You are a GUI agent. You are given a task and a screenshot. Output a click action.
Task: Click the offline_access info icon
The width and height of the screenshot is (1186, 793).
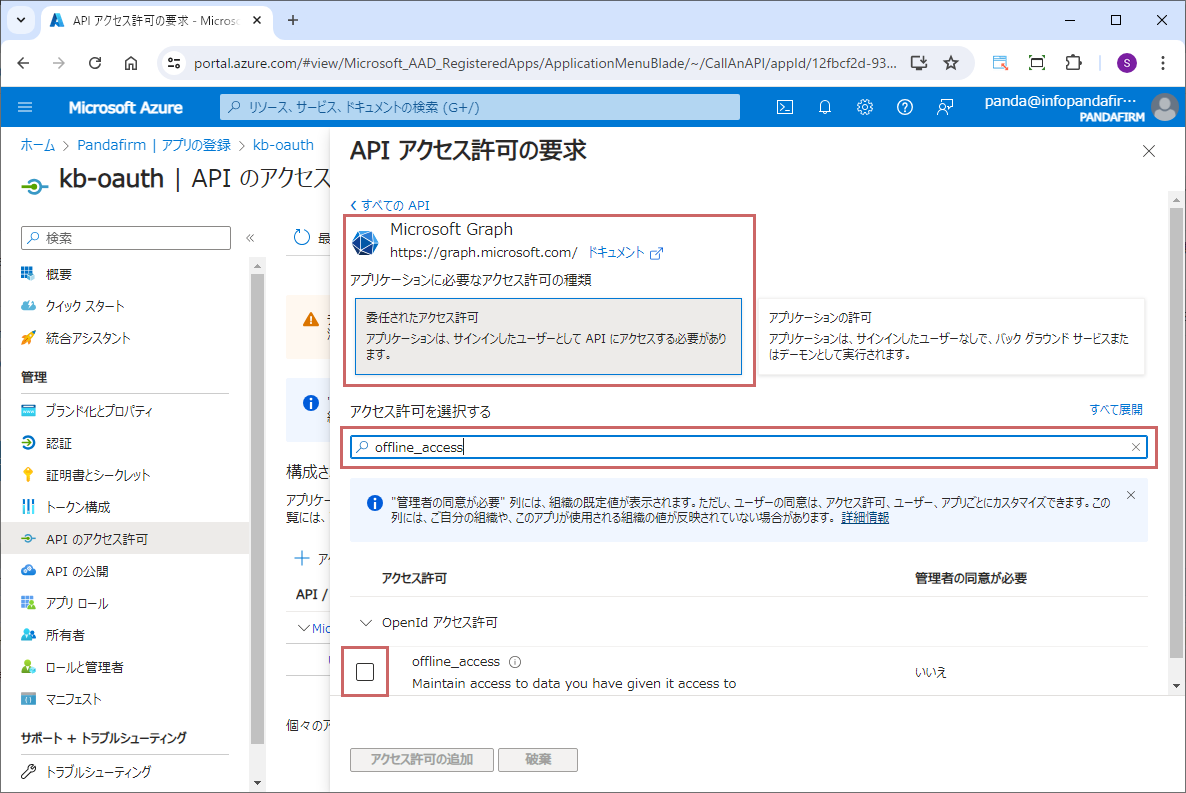click(515, 662)
